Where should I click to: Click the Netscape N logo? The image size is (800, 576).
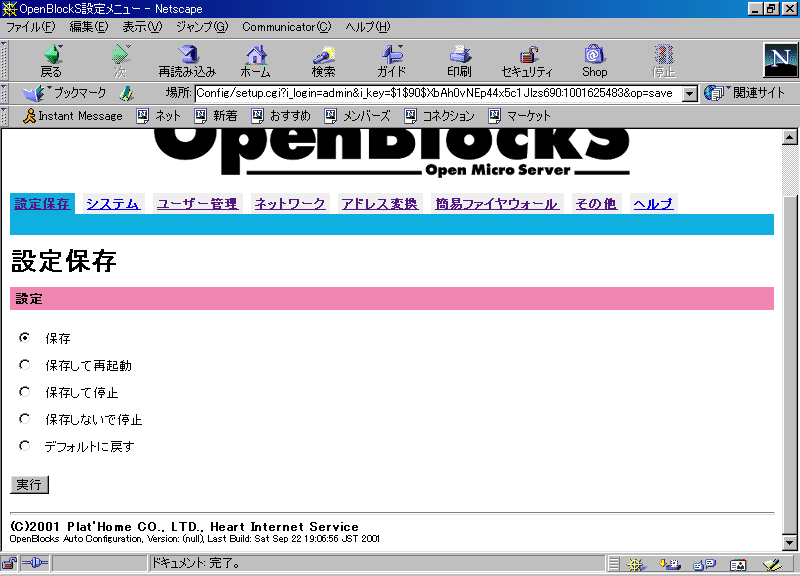pyautogui.click(x=781, y=60)
